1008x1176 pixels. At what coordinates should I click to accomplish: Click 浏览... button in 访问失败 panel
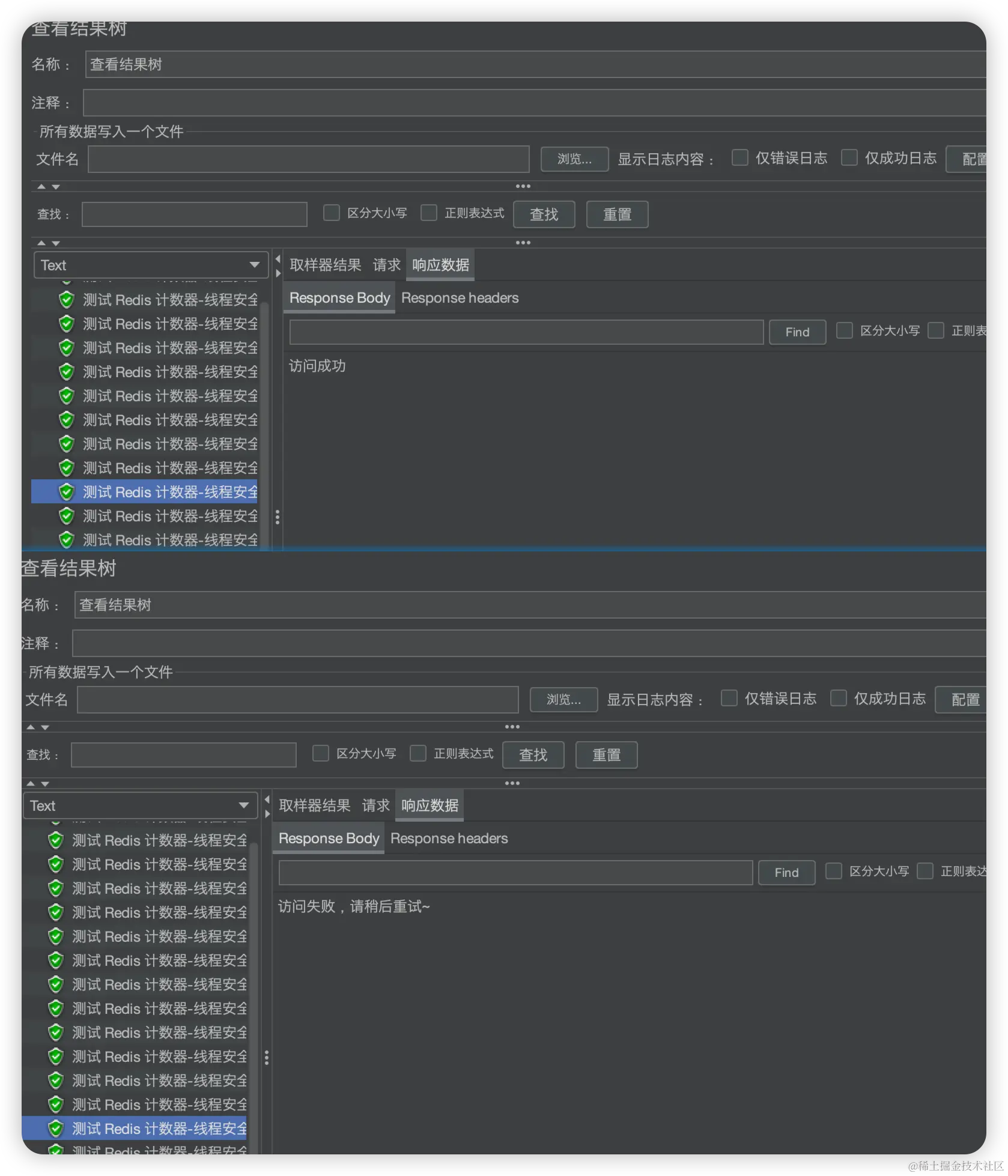[563, 700]
